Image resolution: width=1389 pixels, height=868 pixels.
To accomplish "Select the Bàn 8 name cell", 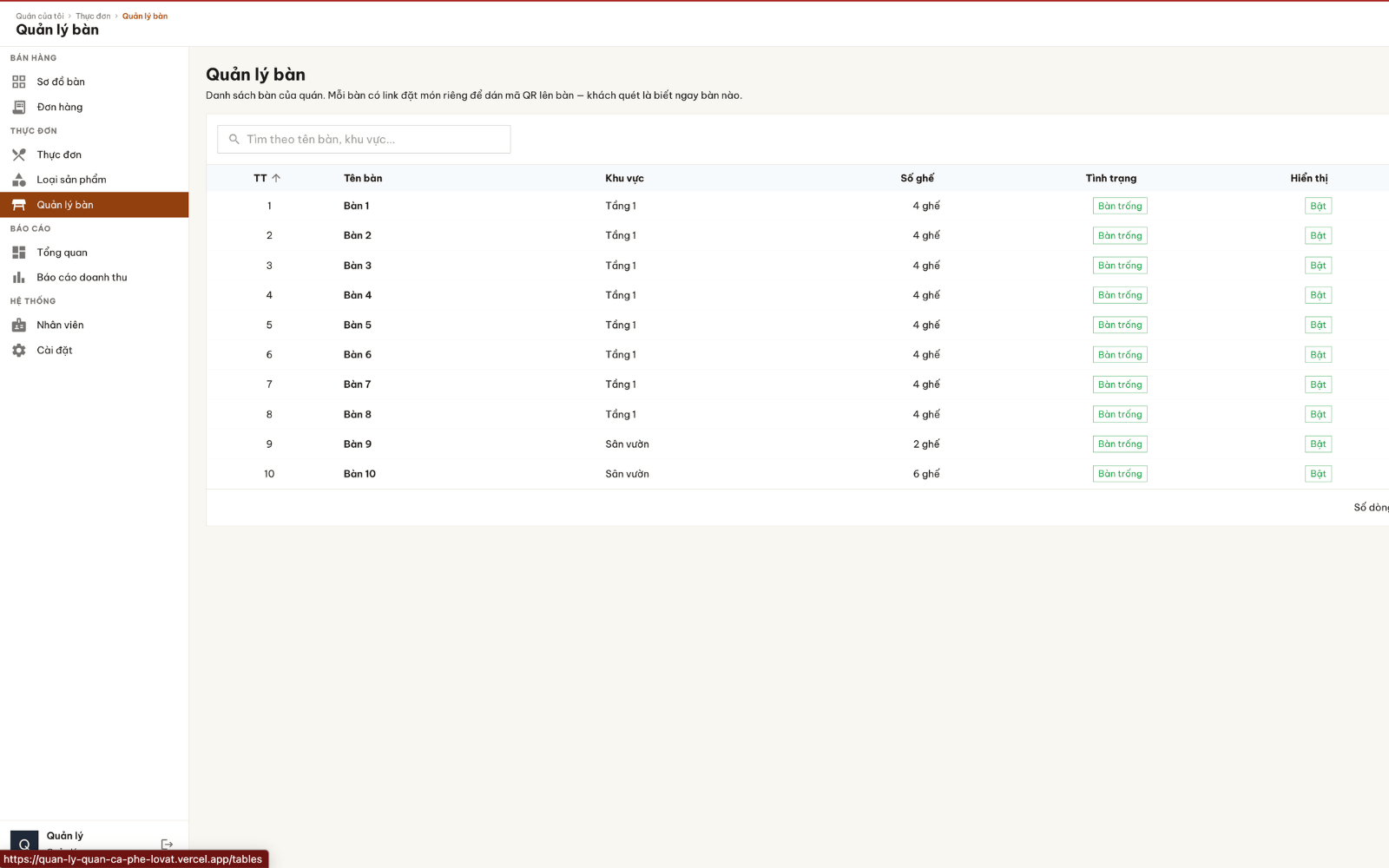I will [358, 414].
